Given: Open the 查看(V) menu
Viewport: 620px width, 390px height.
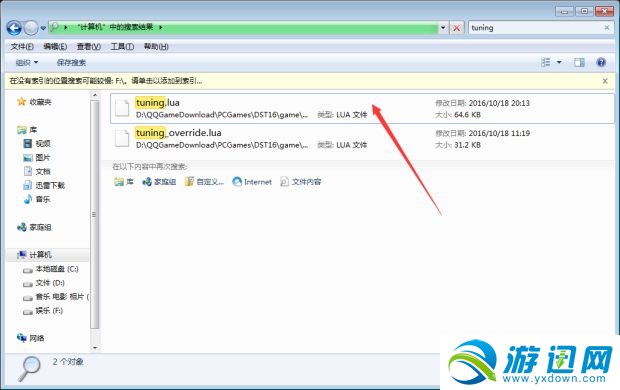Looking at the screenshot, I should click(89, 47).
